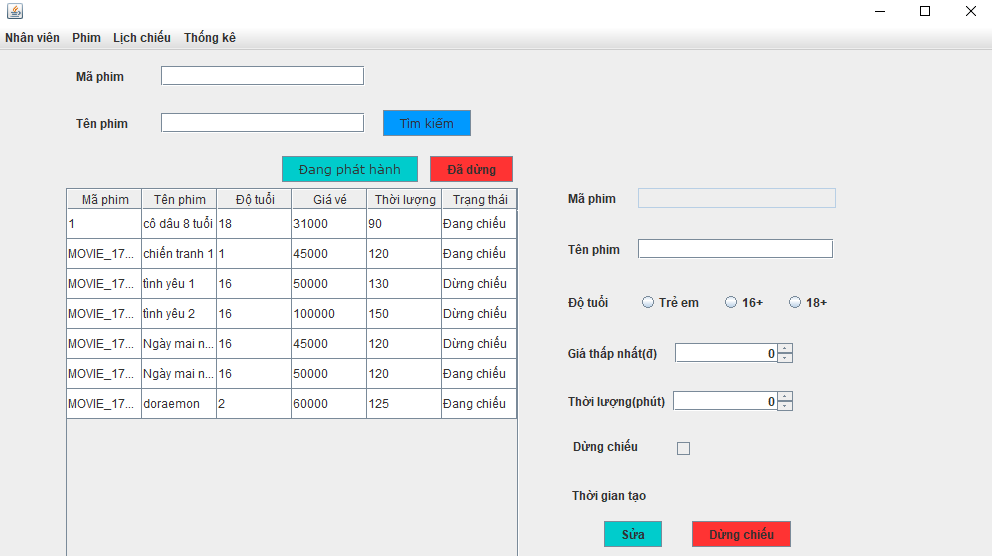Select the row 'chiến tranh 1'
The width and height of the screenshot is (992, 556).
(292, 254)
